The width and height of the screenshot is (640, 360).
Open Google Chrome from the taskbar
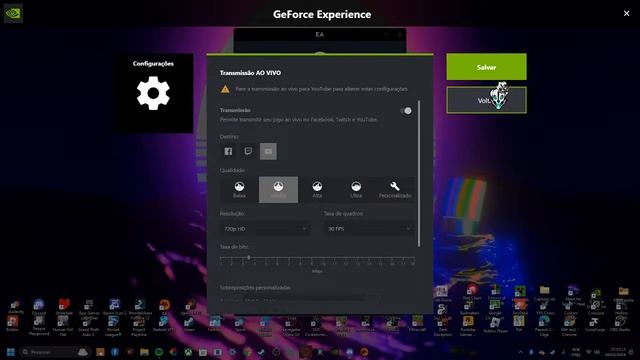coord(247,352)
